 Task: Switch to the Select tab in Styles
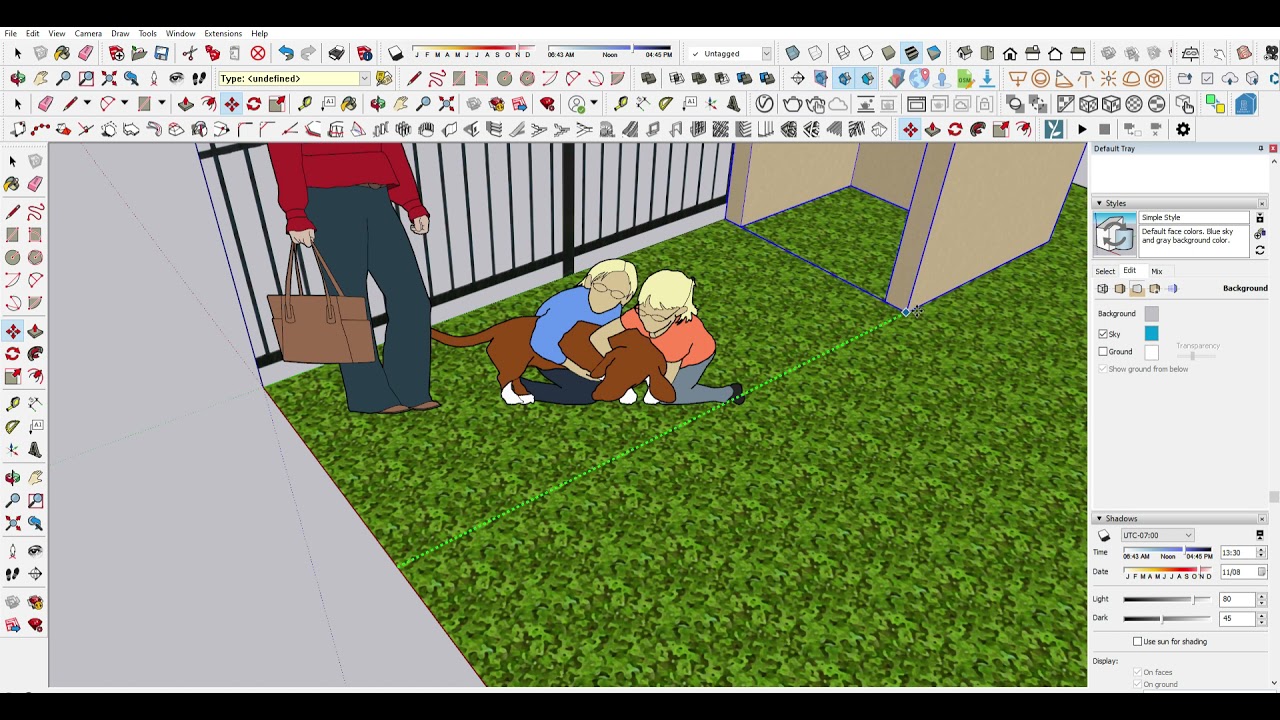1105,271
